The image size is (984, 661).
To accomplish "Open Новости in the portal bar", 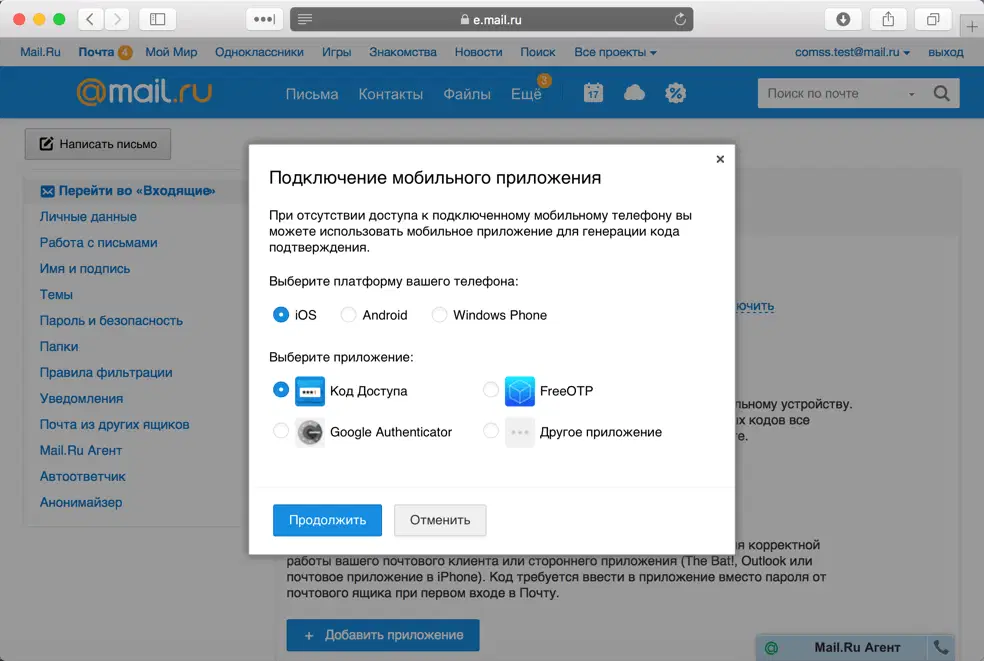I will tap(478, 52).
